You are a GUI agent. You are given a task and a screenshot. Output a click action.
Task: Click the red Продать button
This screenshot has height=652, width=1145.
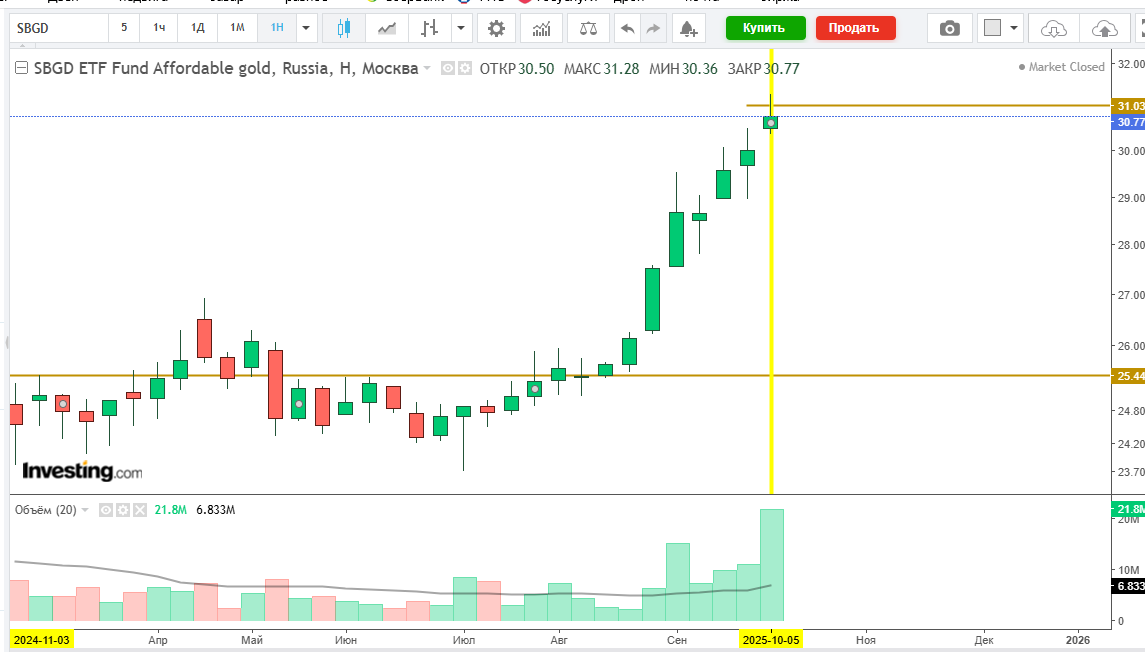[x=855, y=28]
